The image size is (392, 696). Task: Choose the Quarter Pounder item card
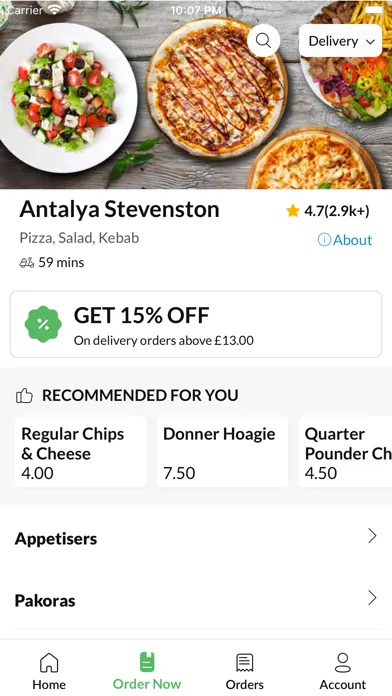345,452
